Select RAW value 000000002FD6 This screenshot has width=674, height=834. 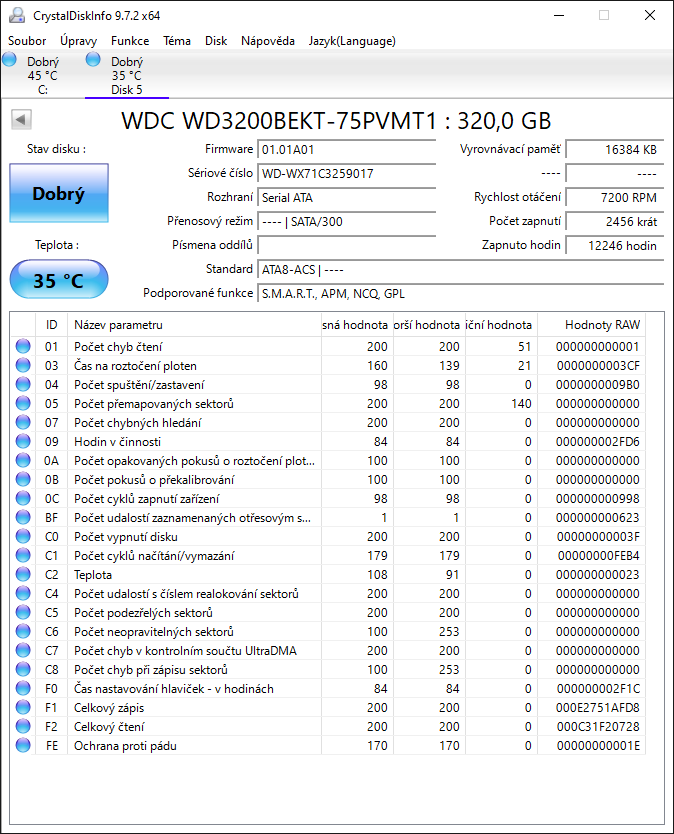[x=597, y=441]
